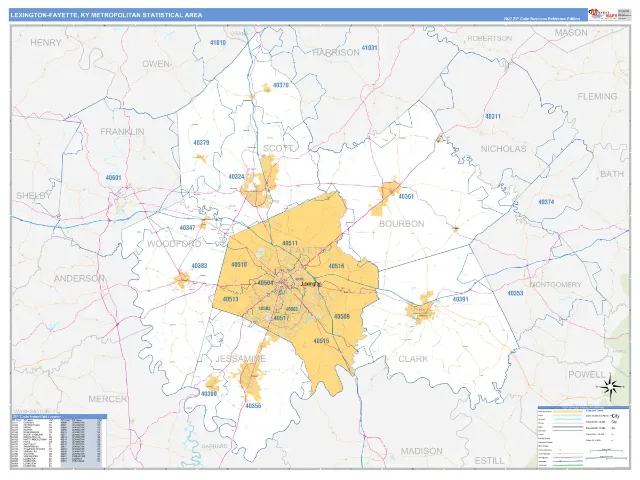Select the FRANKLIN county label
Screen dimensions: 640x480
click(122, 132)
